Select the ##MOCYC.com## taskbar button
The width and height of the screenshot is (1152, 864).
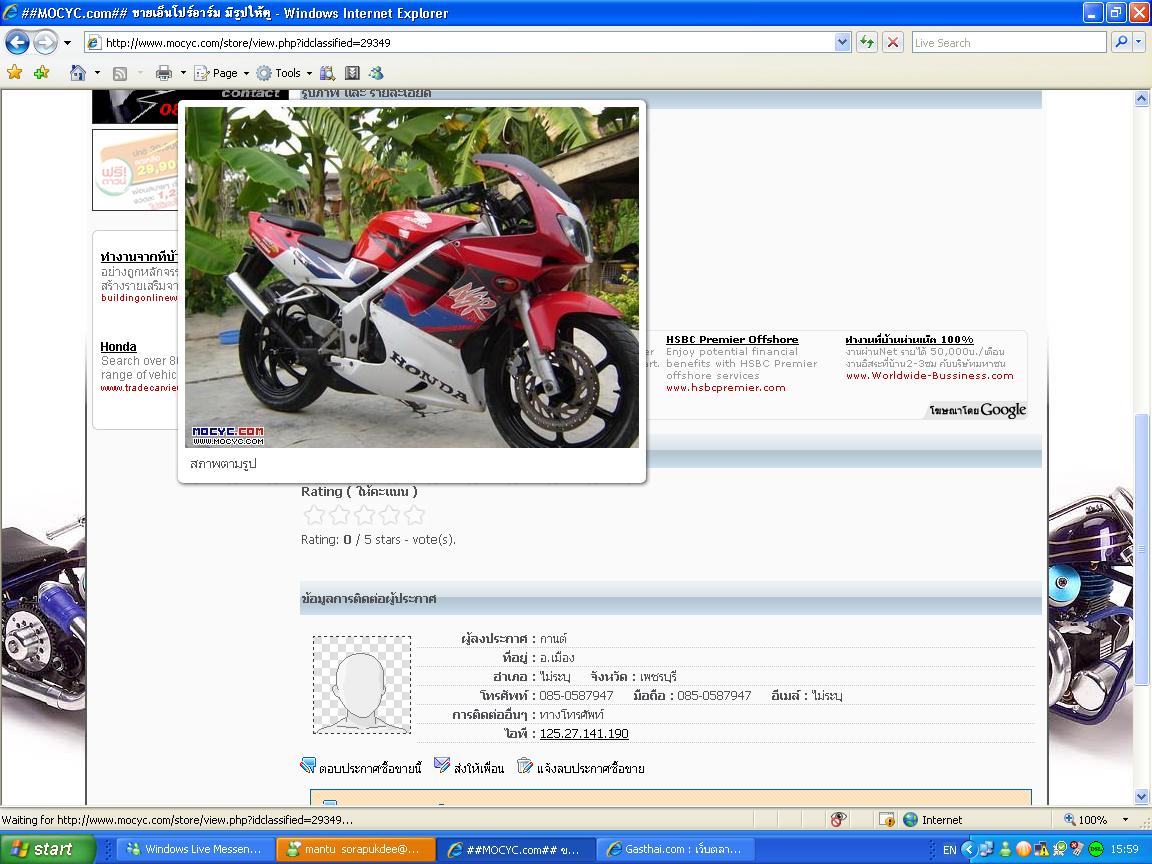[516, 849]
